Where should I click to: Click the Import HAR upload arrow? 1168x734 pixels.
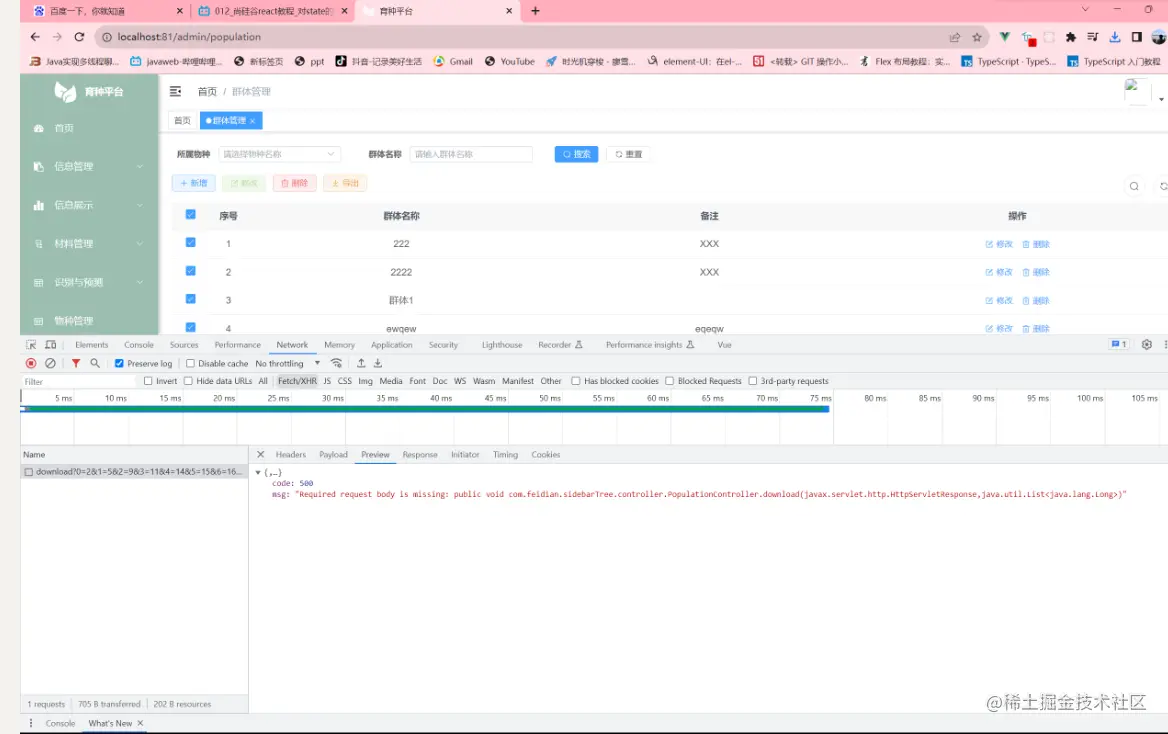[x=361, y=363]
